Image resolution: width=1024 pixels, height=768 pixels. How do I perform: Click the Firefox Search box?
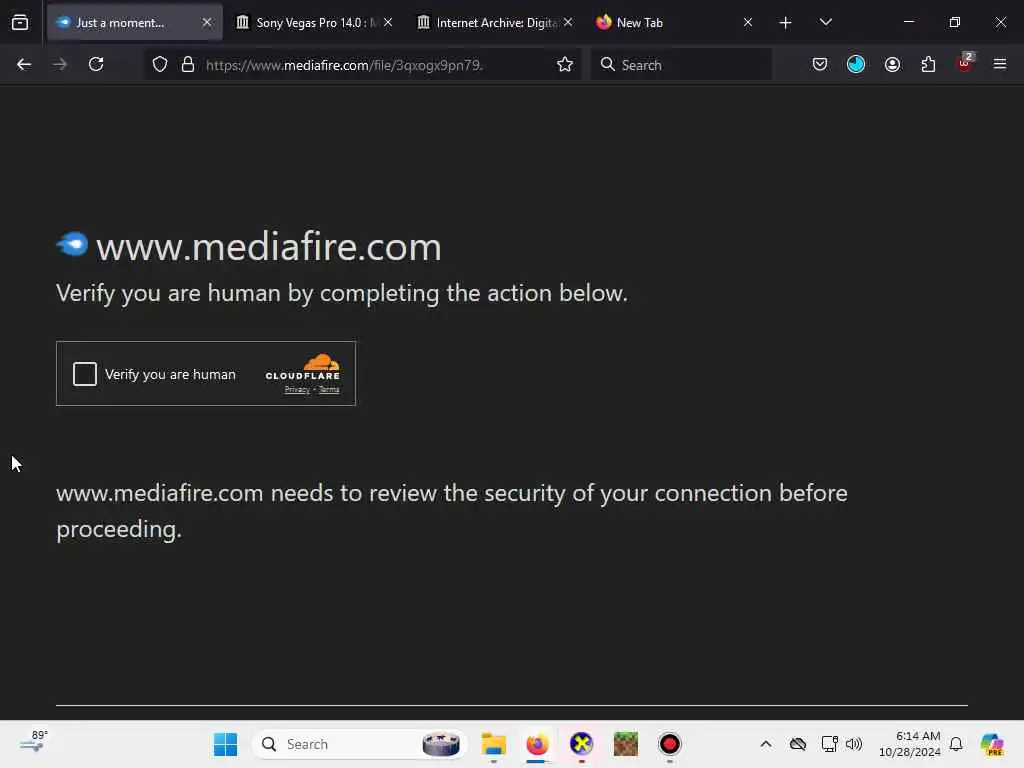point(681,65)
